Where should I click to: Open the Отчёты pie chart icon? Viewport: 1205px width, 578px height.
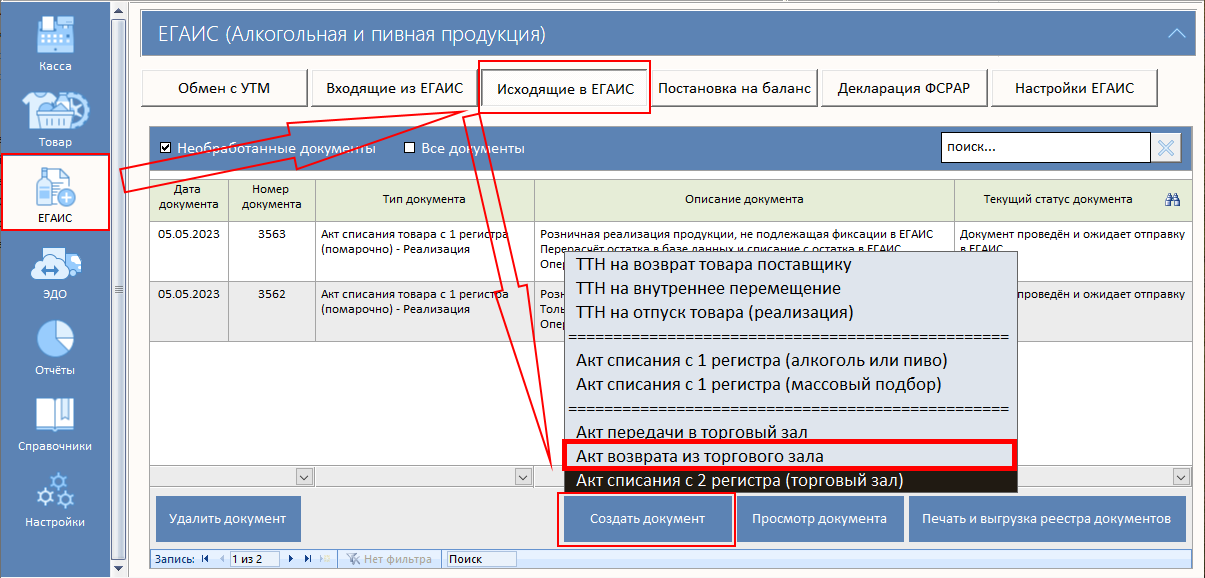(55, 342)
